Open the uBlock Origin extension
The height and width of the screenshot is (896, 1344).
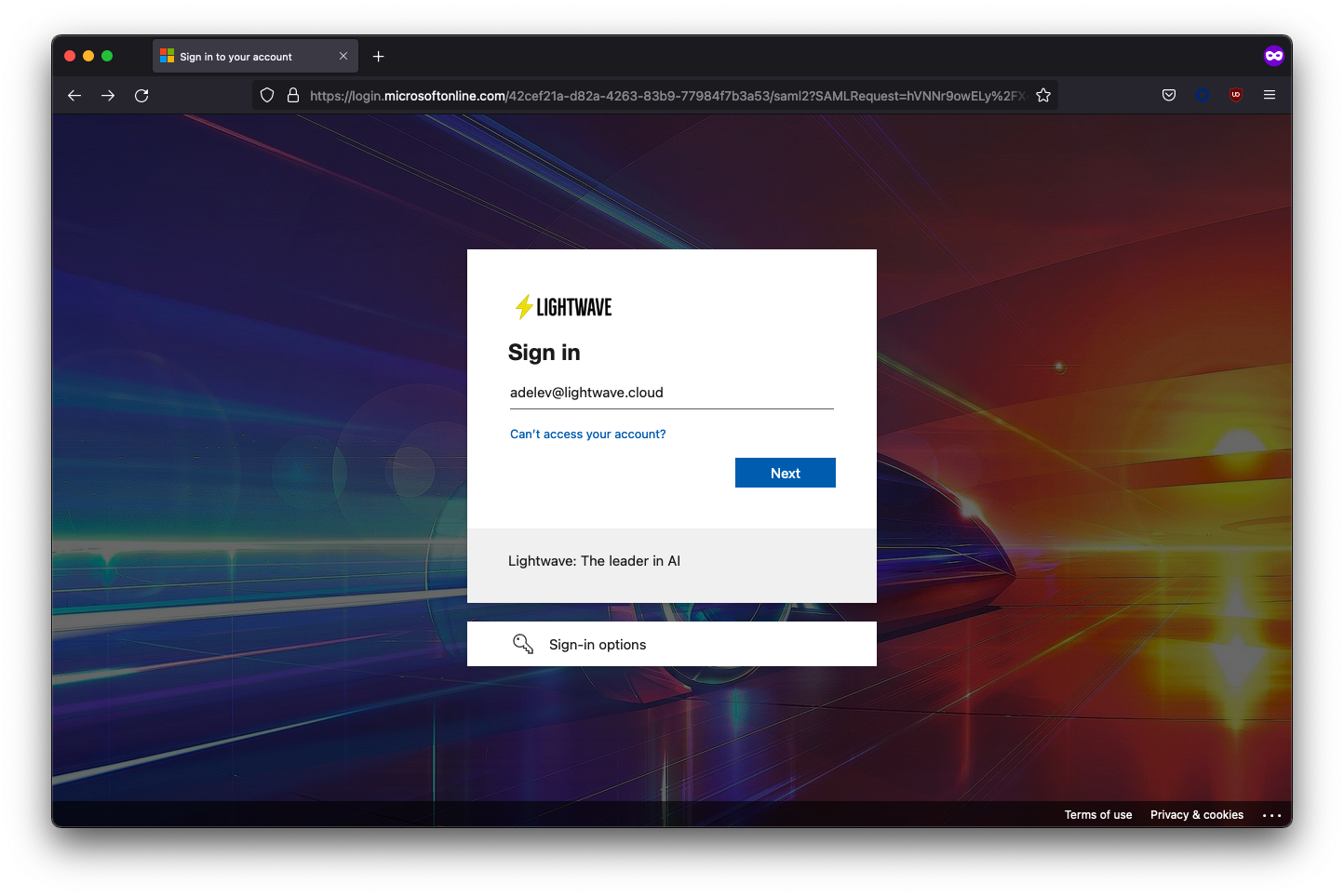pyautogui.click(x=1236, y=95)
